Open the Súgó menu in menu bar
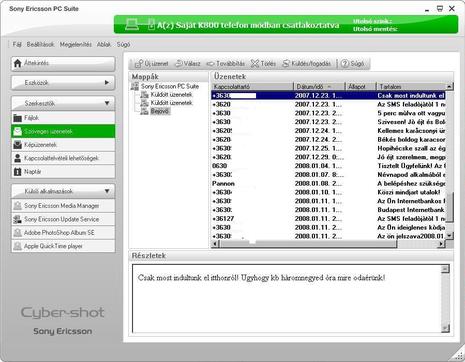This screenshot has height=362, width=465. coord(123,44)
